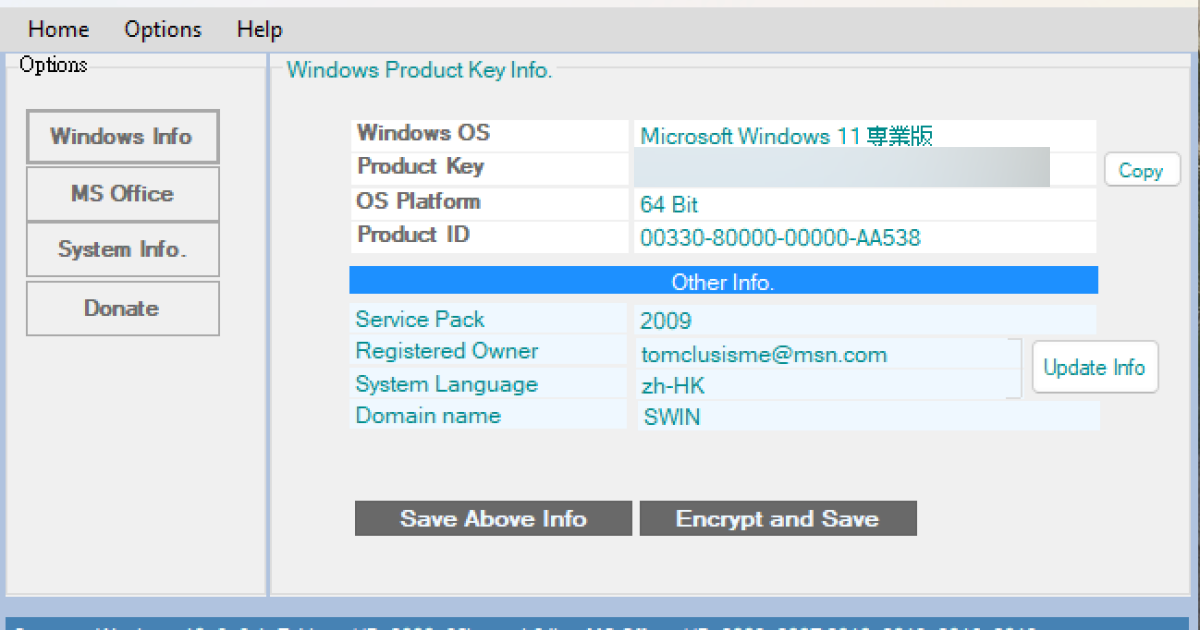Click the Update Info button
This screenshot has width=1200, height=630.
click(x=1094, y=367)
